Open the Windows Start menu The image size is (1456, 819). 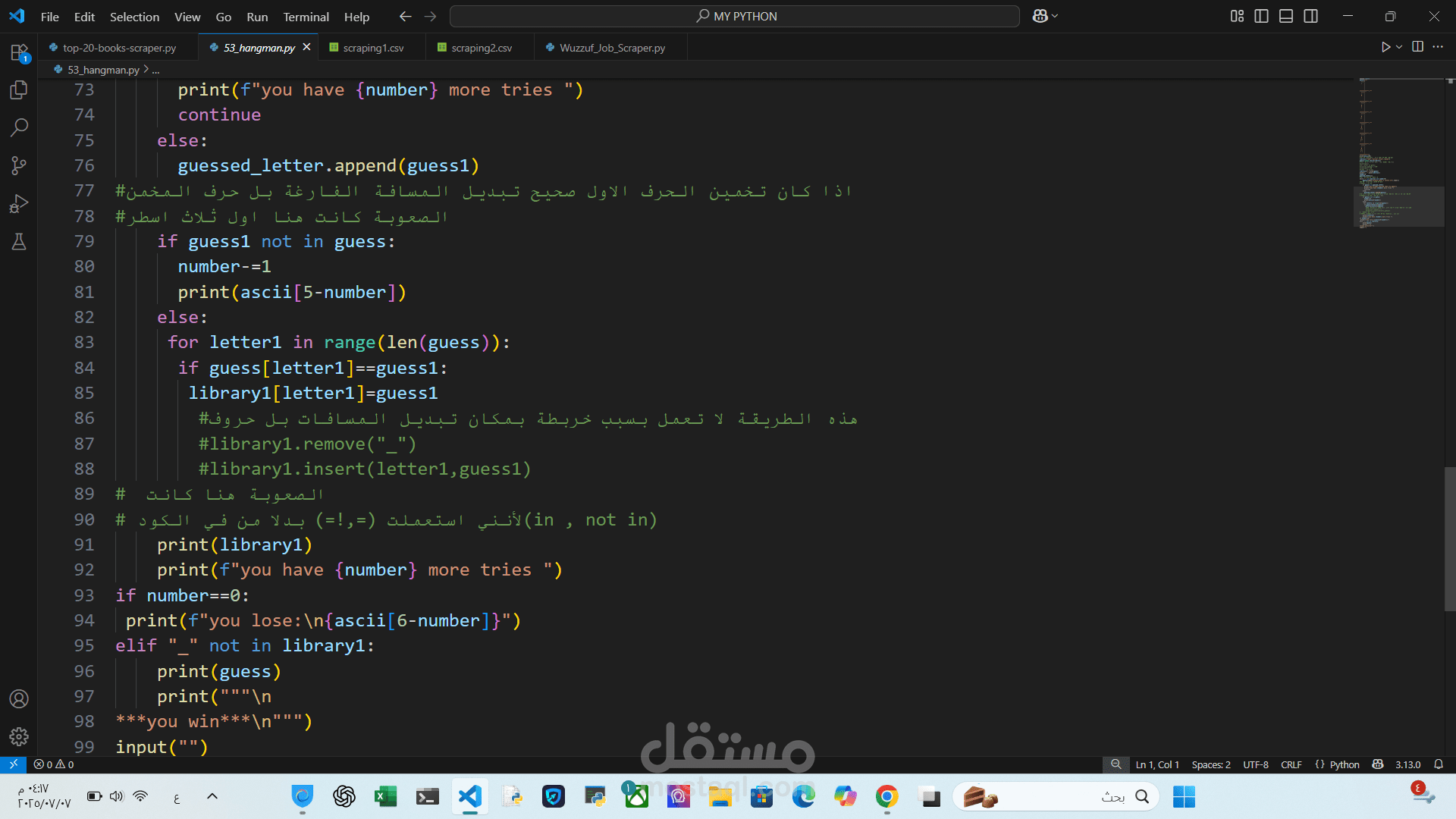pos(1184,796)
